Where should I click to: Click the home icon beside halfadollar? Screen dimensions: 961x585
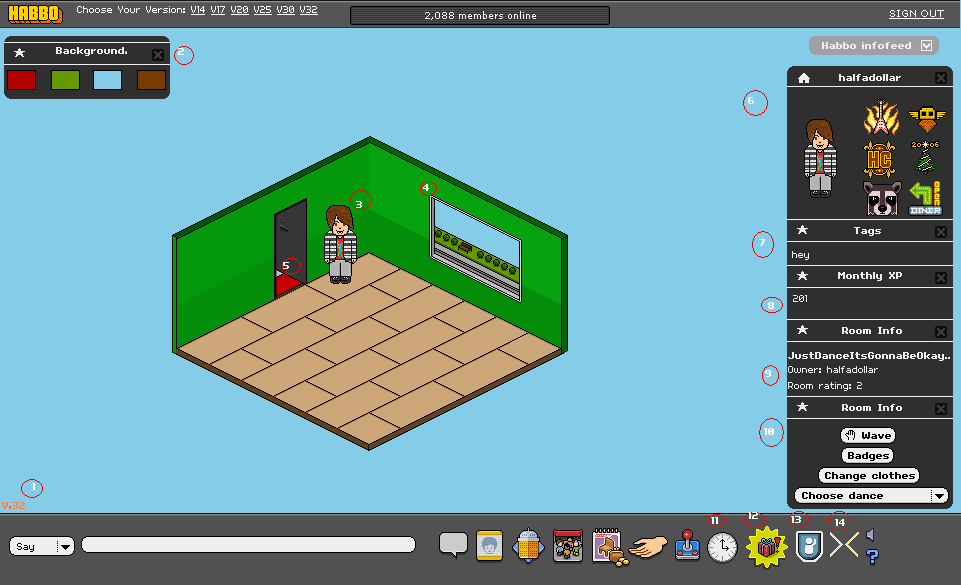[x=803, y=78]
